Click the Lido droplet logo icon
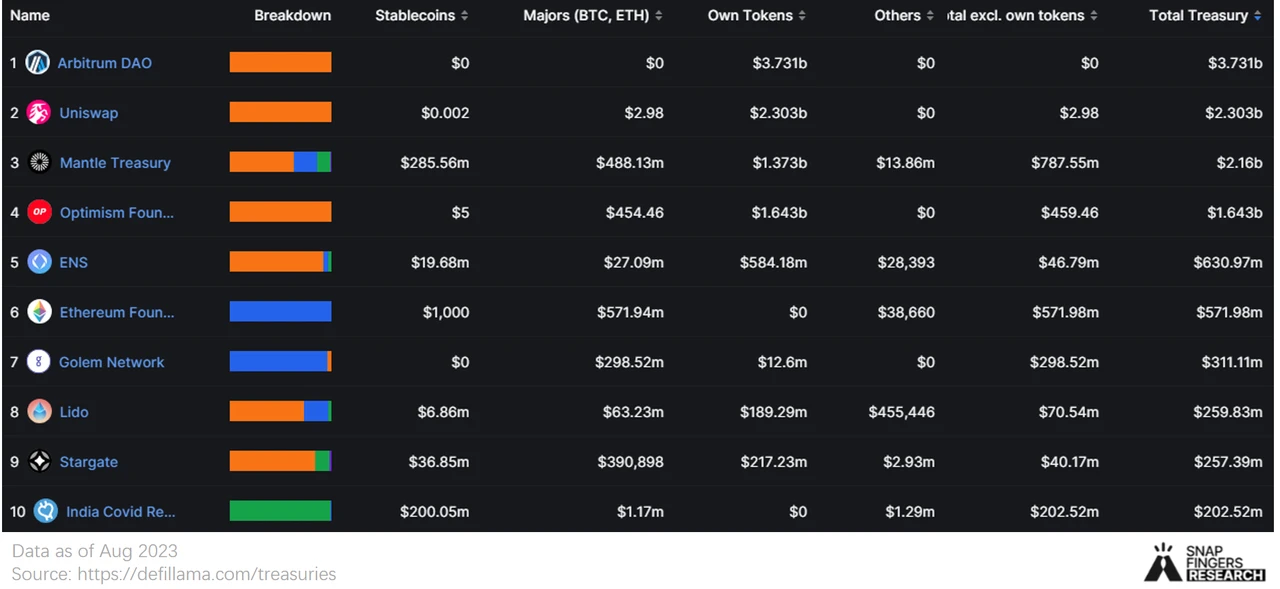Image resolution: width=1280 pixels, height=589 pixels. [x=39, y=412]
